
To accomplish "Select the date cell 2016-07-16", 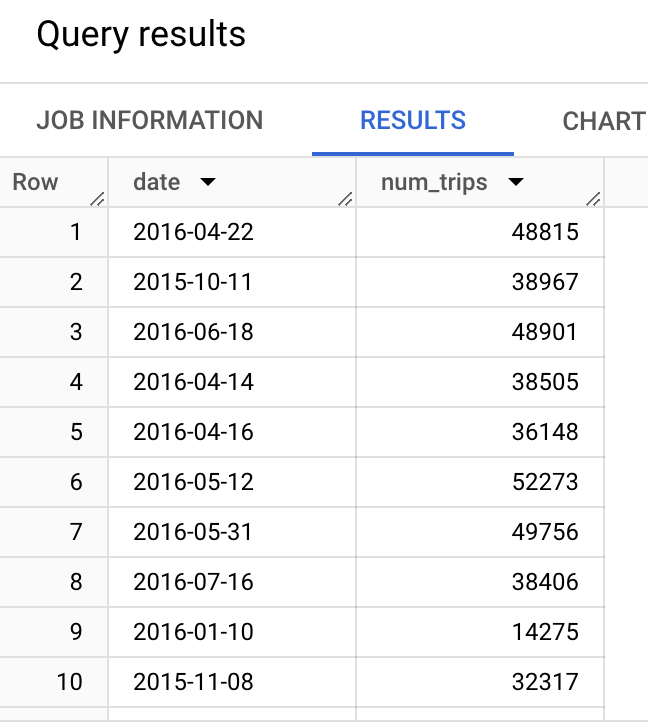I will pyautogui.click(x=193, y=582).
